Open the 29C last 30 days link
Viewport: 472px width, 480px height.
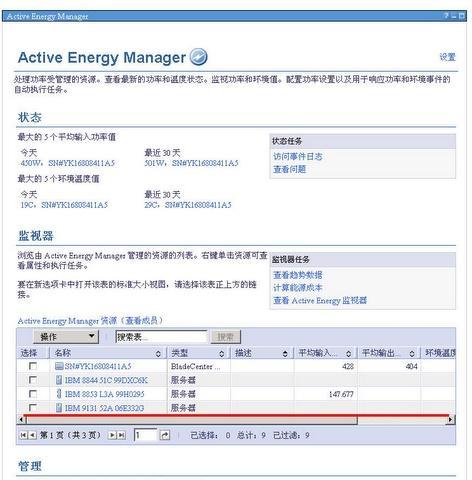click(188, 205)
